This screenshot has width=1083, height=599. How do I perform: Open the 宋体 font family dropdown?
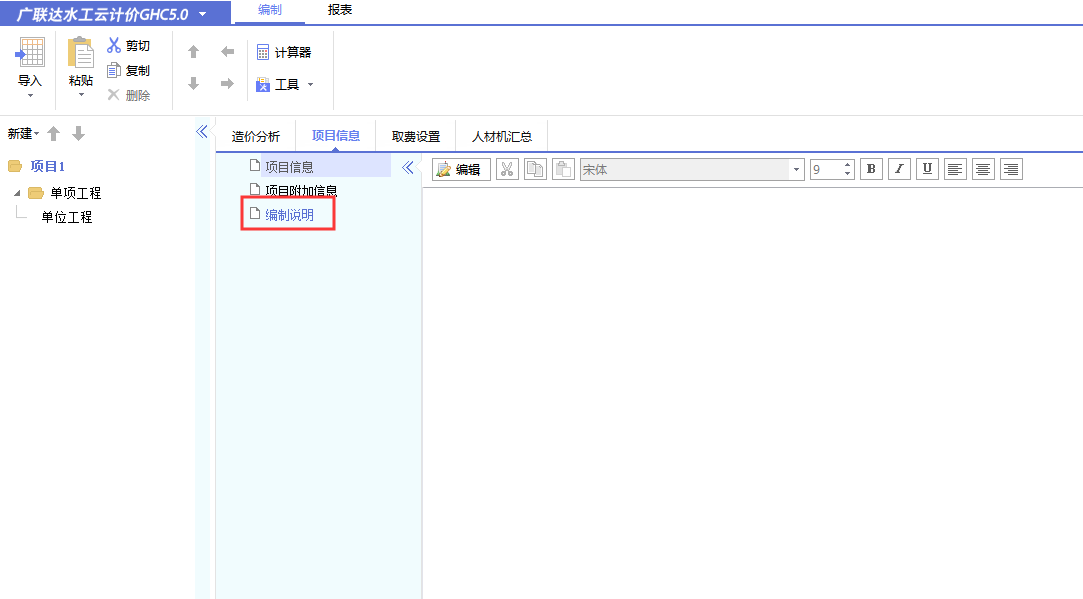(795, 169)
